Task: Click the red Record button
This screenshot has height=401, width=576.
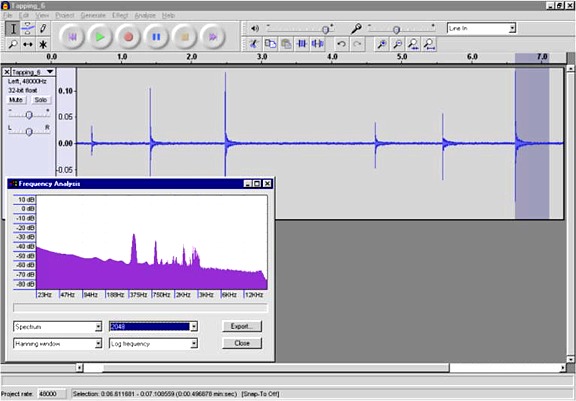Action: coord(128,37)
